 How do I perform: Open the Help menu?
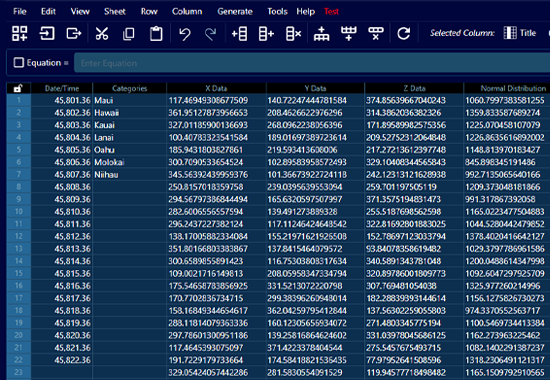pyautogui.click(x=305, y=11)
